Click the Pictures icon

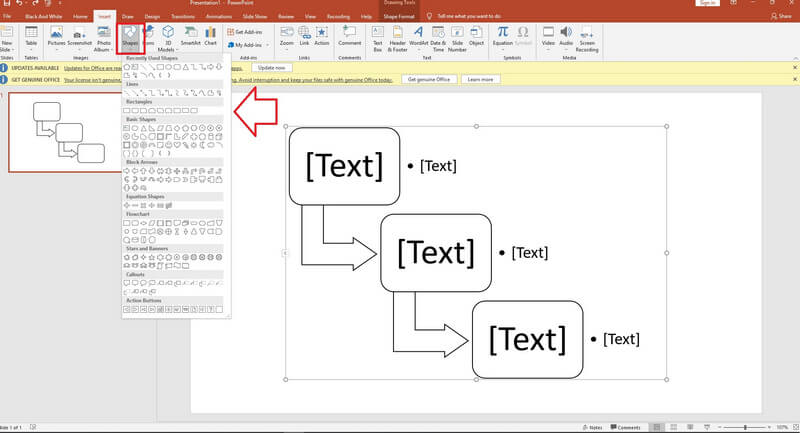coord(56,37)
